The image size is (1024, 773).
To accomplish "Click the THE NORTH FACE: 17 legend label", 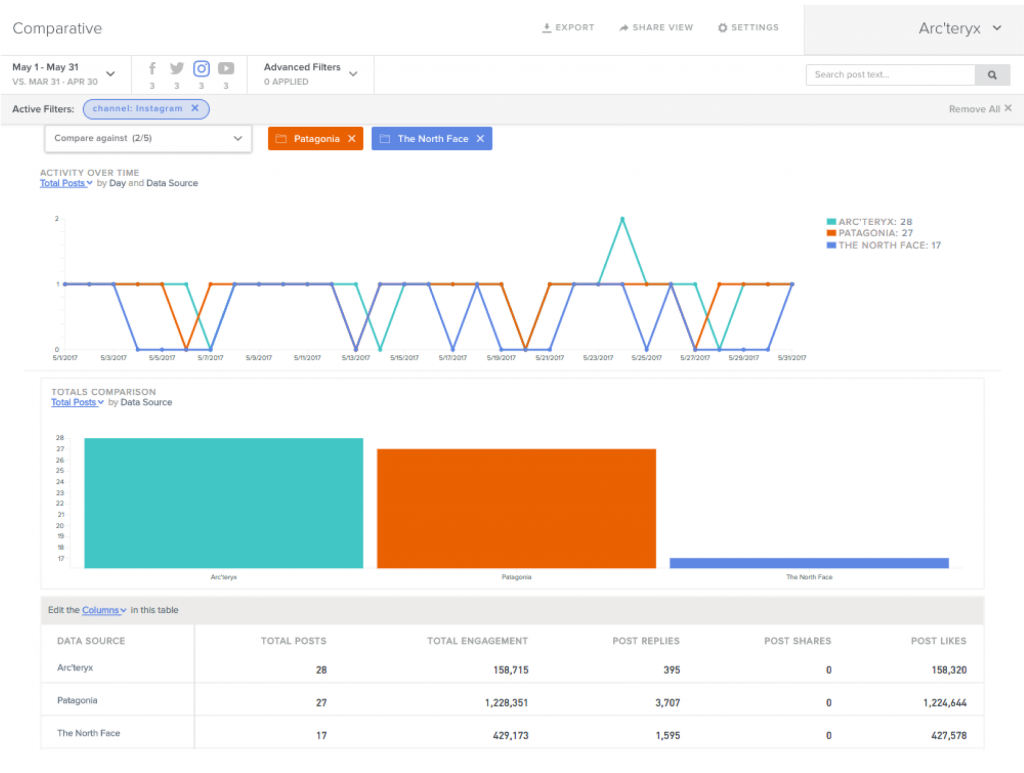I will 889,245.
